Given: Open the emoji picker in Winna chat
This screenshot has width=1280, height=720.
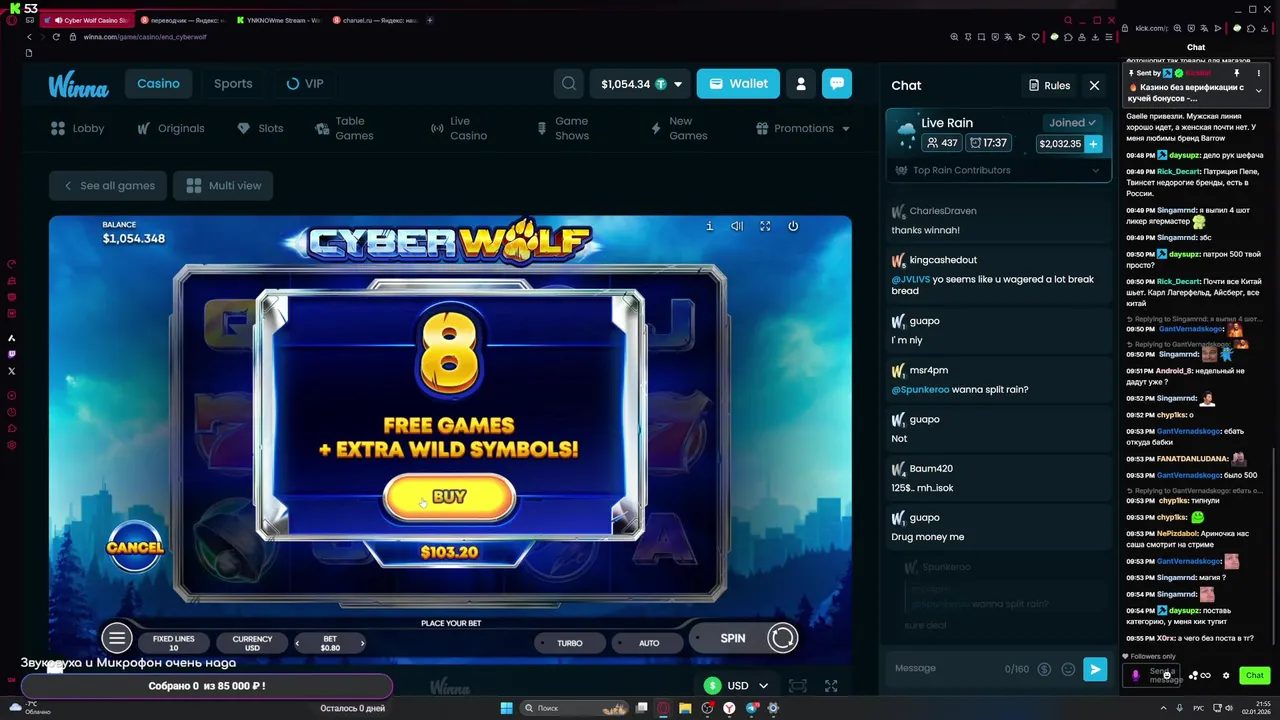Looking at the screenshot, I should point(1068,669).
